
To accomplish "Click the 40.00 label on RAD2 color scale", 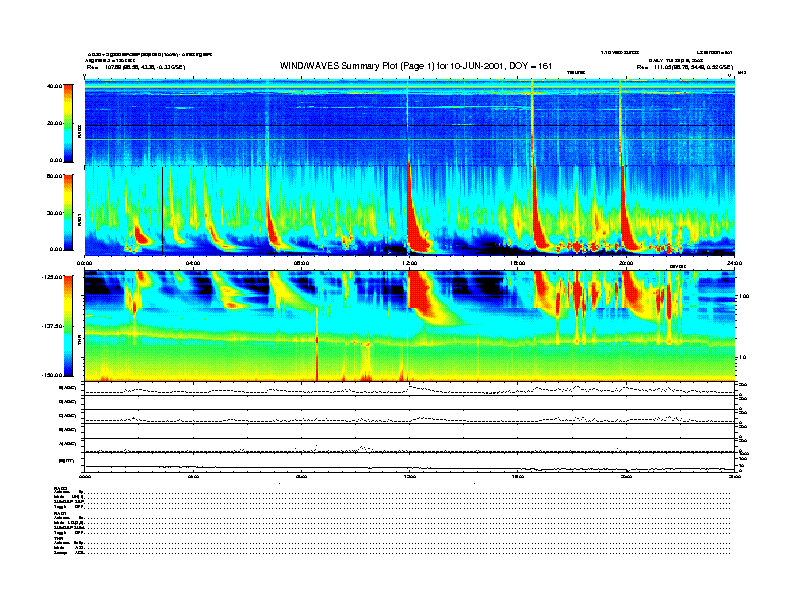I will (54, 86).
